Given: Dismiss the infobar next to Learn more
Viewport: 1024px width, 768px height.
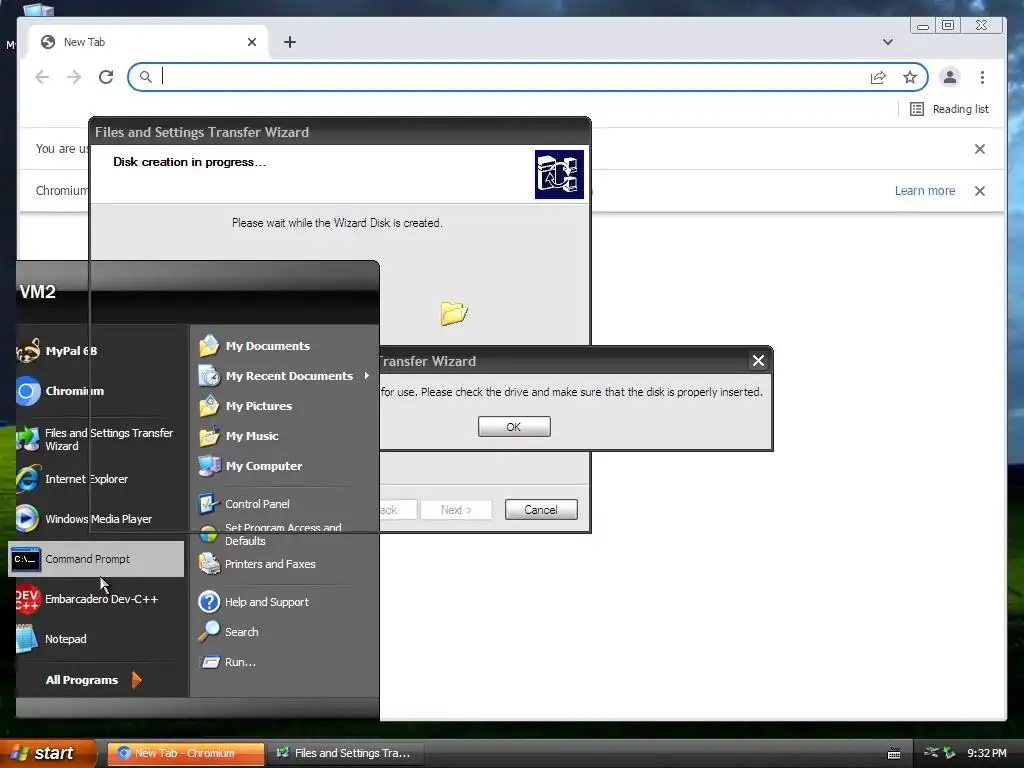Looking at the screenshot, I should pyautogui.click(x=980, y=191).
